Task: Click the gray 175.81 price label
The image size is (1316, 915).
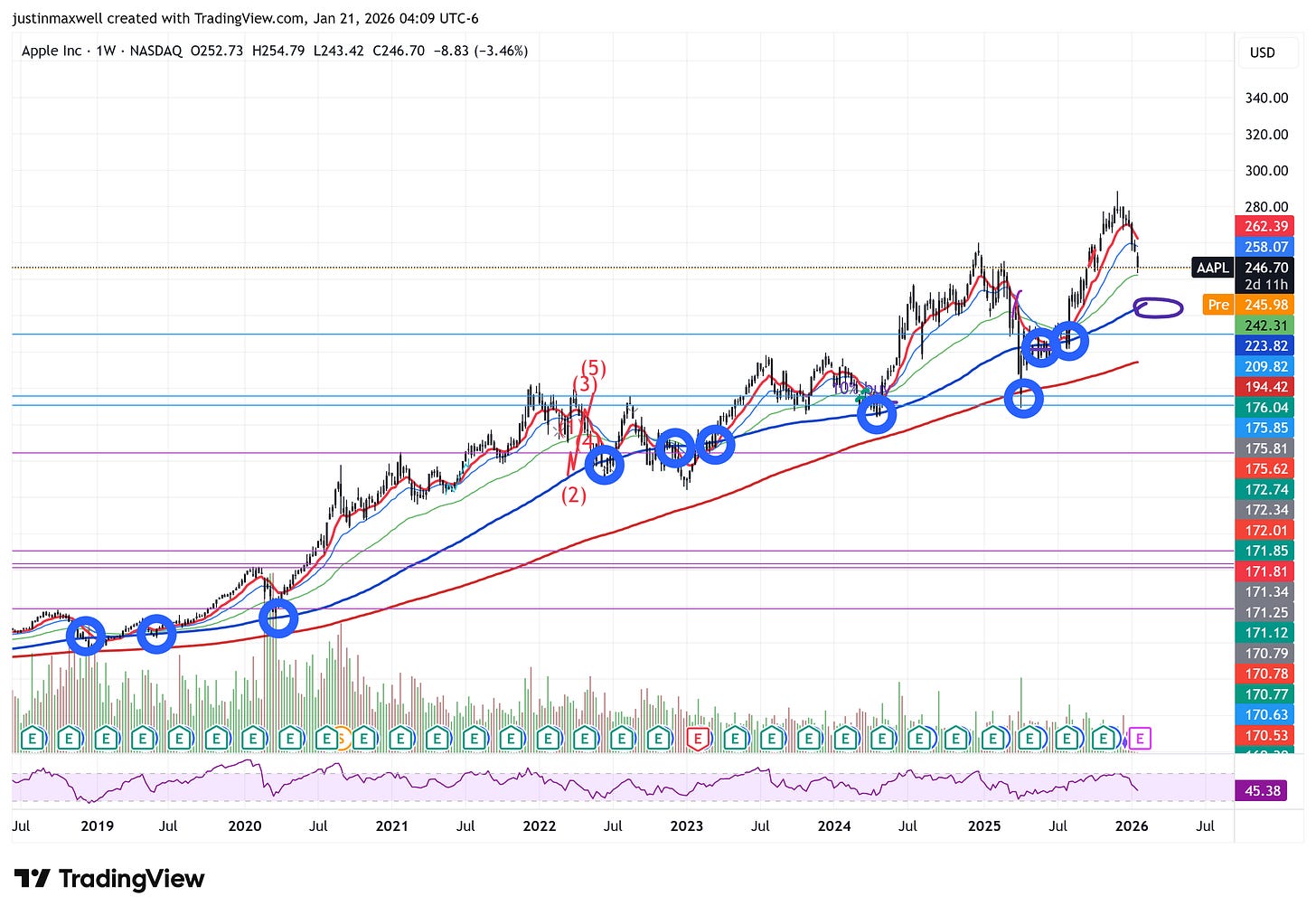Action: click(1265, 448)
